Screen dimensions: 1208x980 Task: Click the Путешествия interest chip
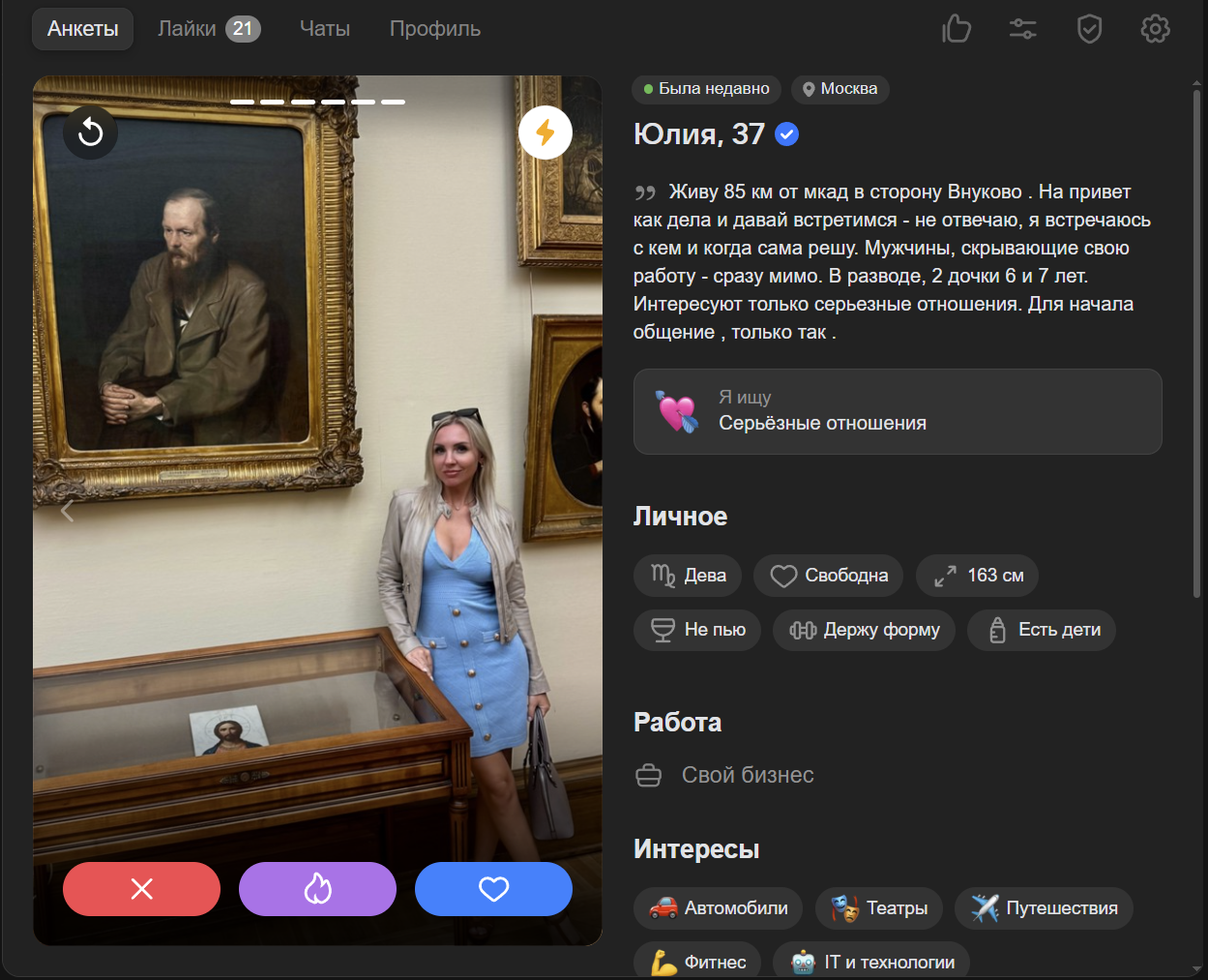[1044, 908]
